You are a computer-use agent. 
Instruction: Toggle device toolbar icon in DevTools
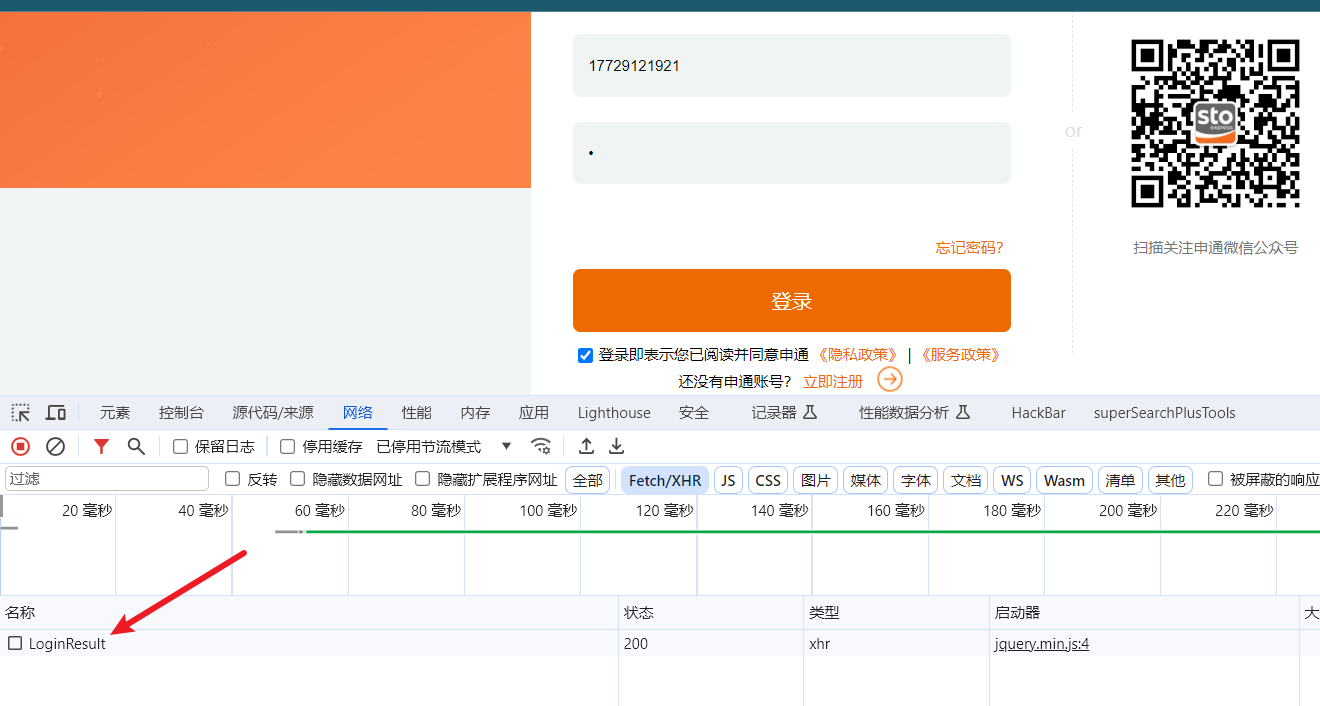pos(56,413)
